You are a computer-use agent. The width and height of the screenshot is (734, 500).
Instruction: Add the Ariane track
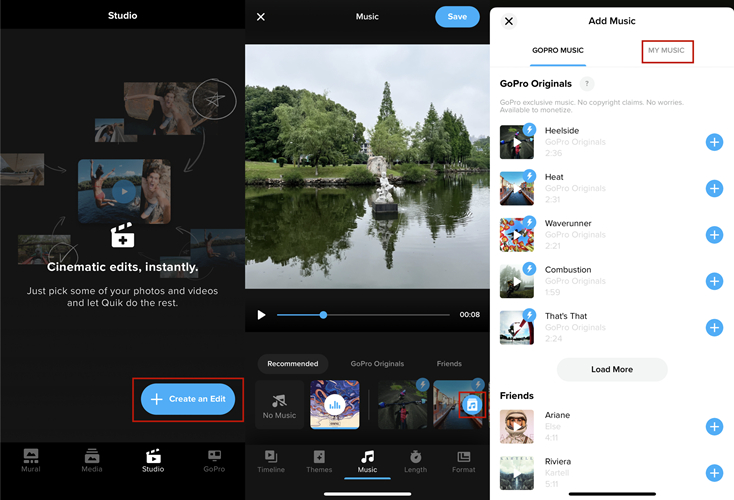pos(714,426)
